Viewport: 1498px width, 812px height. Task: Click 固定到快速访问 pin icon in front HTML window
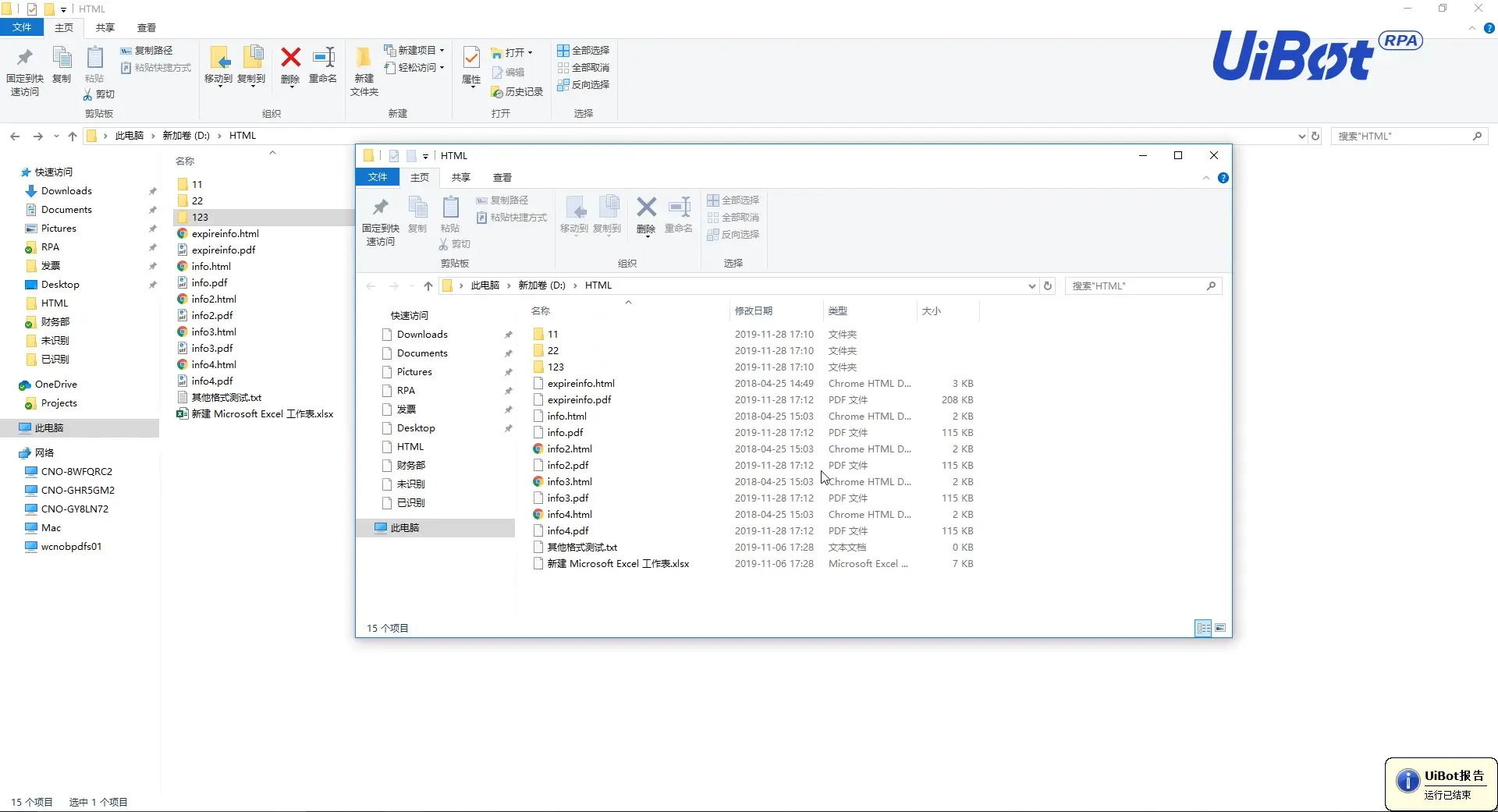click(x=381, y=207)
